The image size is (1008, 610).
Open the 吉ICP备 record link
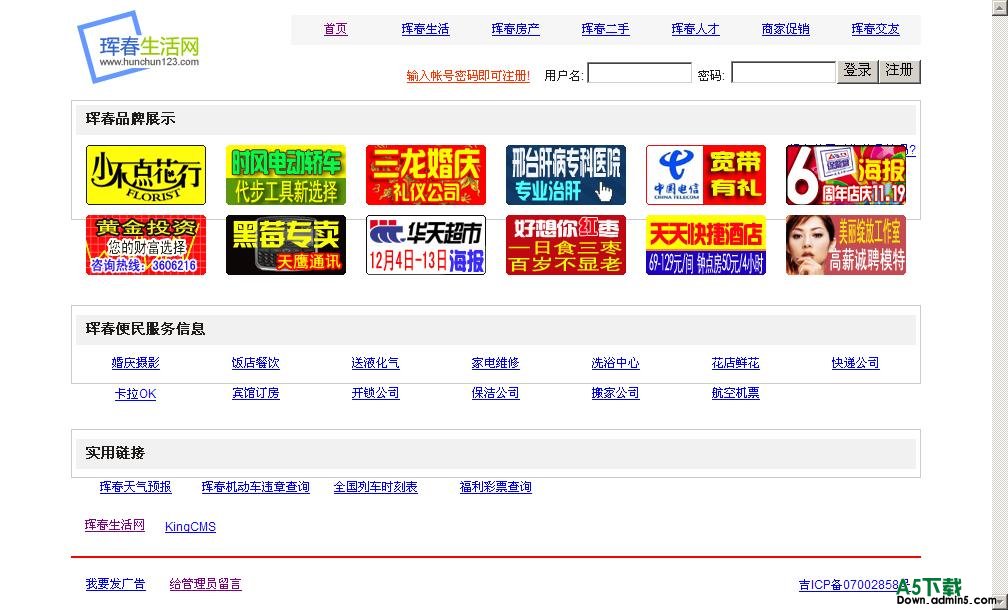(854, 585)
